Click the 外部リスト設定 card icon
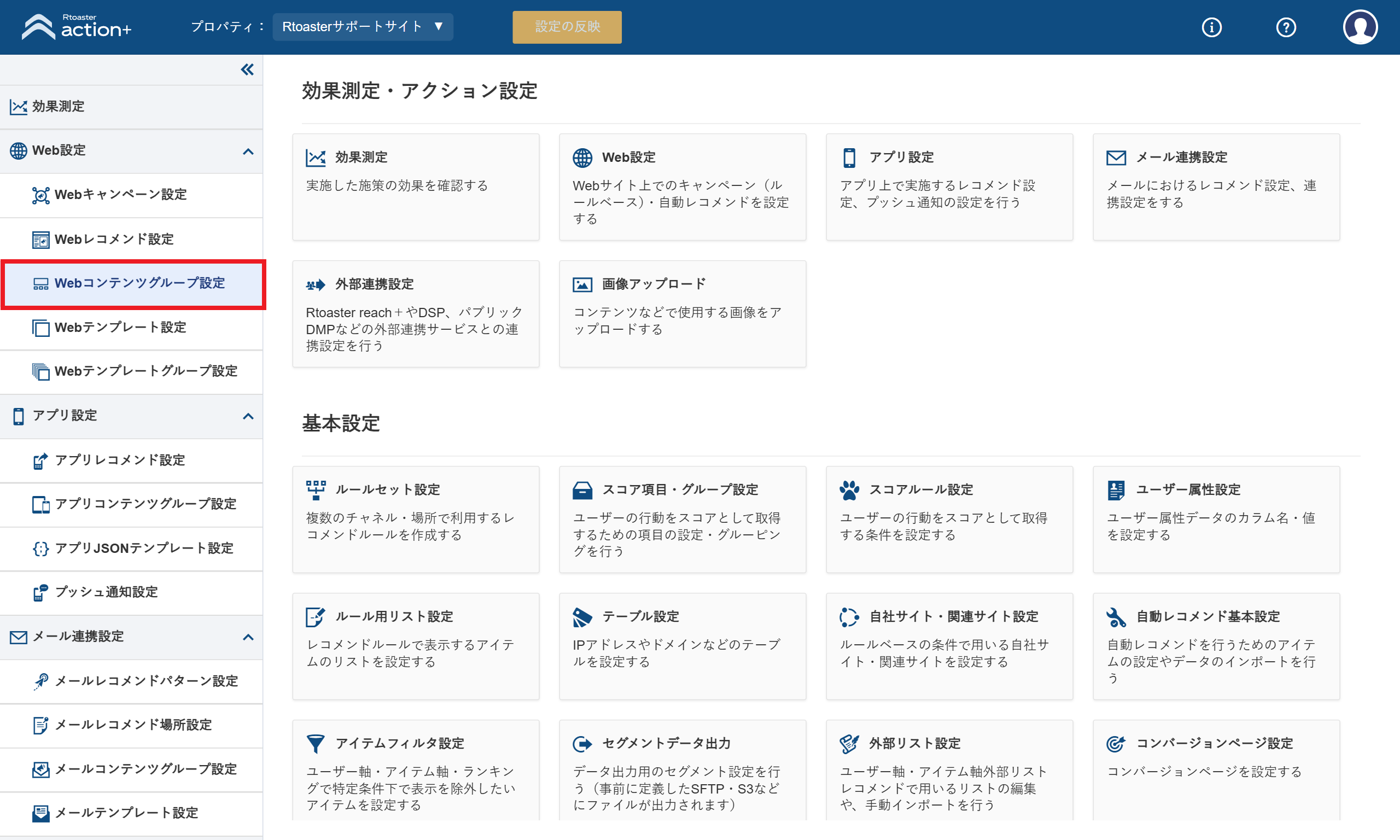 [849, 744]
